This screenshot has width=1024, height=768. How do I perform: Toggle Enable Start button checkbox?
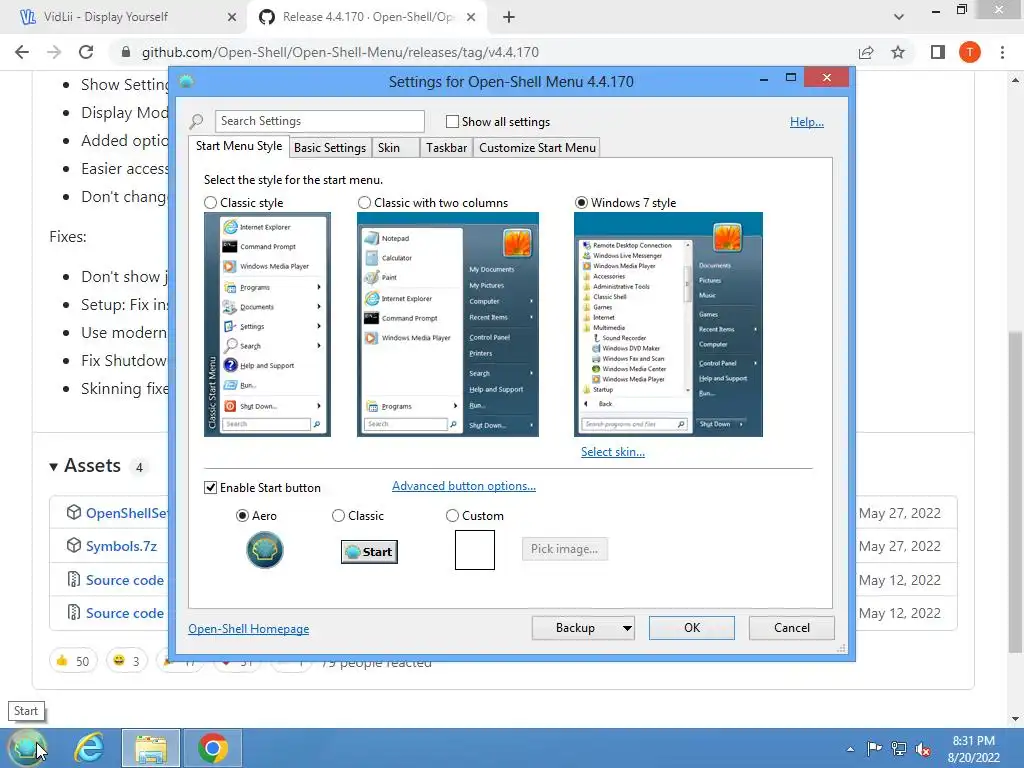coord(210,488)
